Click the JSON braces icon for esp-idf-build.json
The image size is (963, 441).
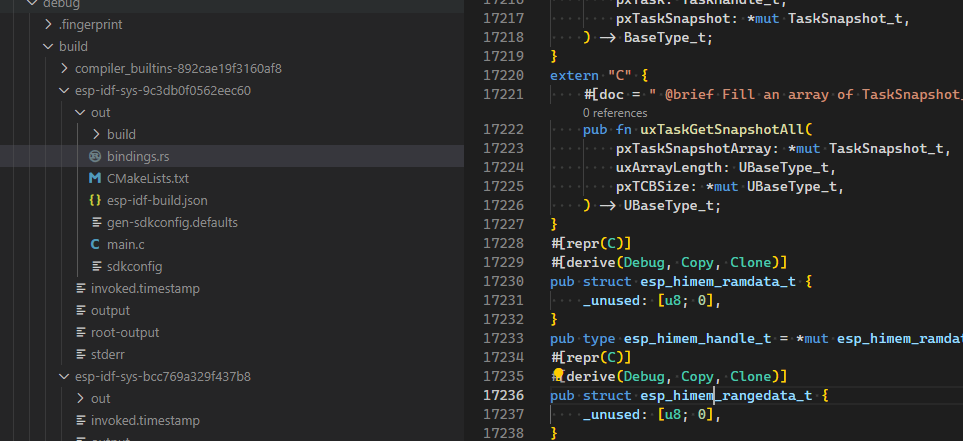(x=95, y=200)
